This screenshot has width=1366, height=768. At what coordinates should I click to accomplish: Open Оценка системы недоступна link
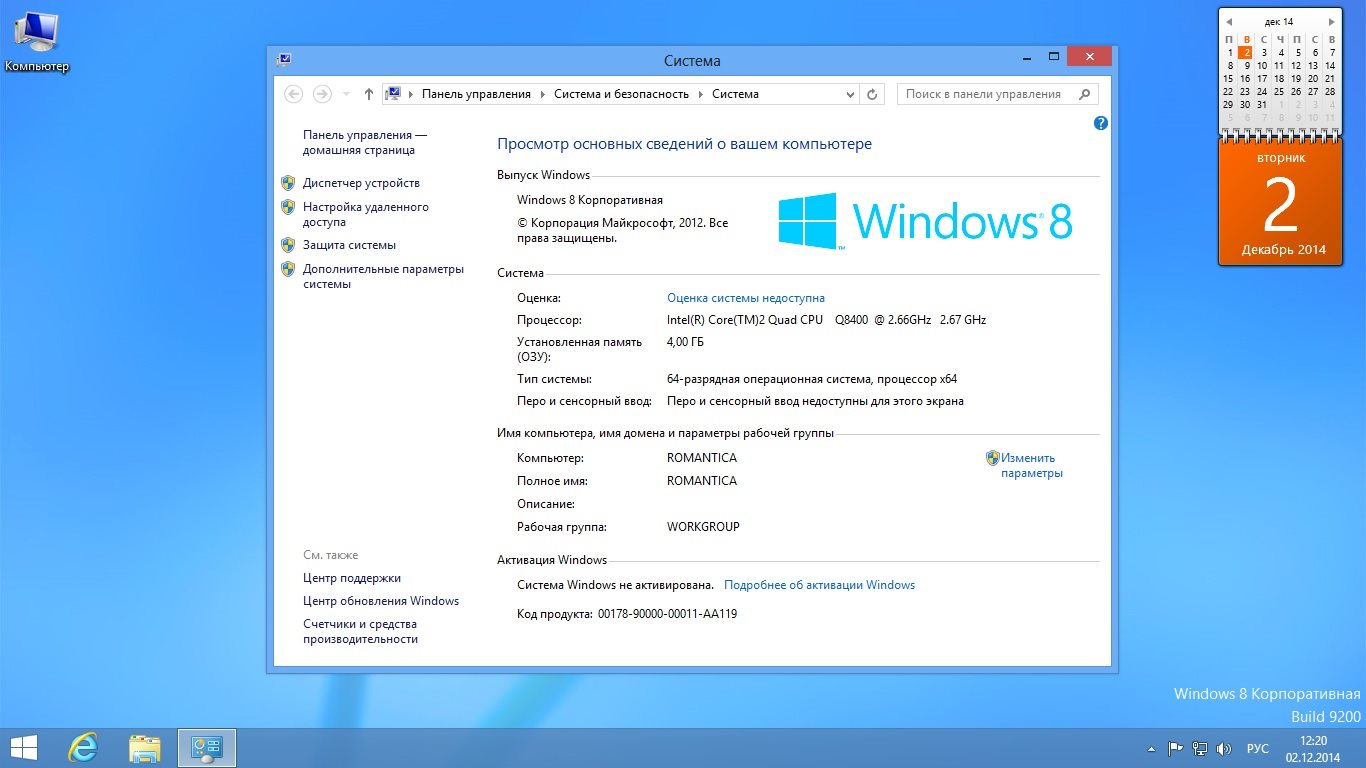click(x=746, y=298)
